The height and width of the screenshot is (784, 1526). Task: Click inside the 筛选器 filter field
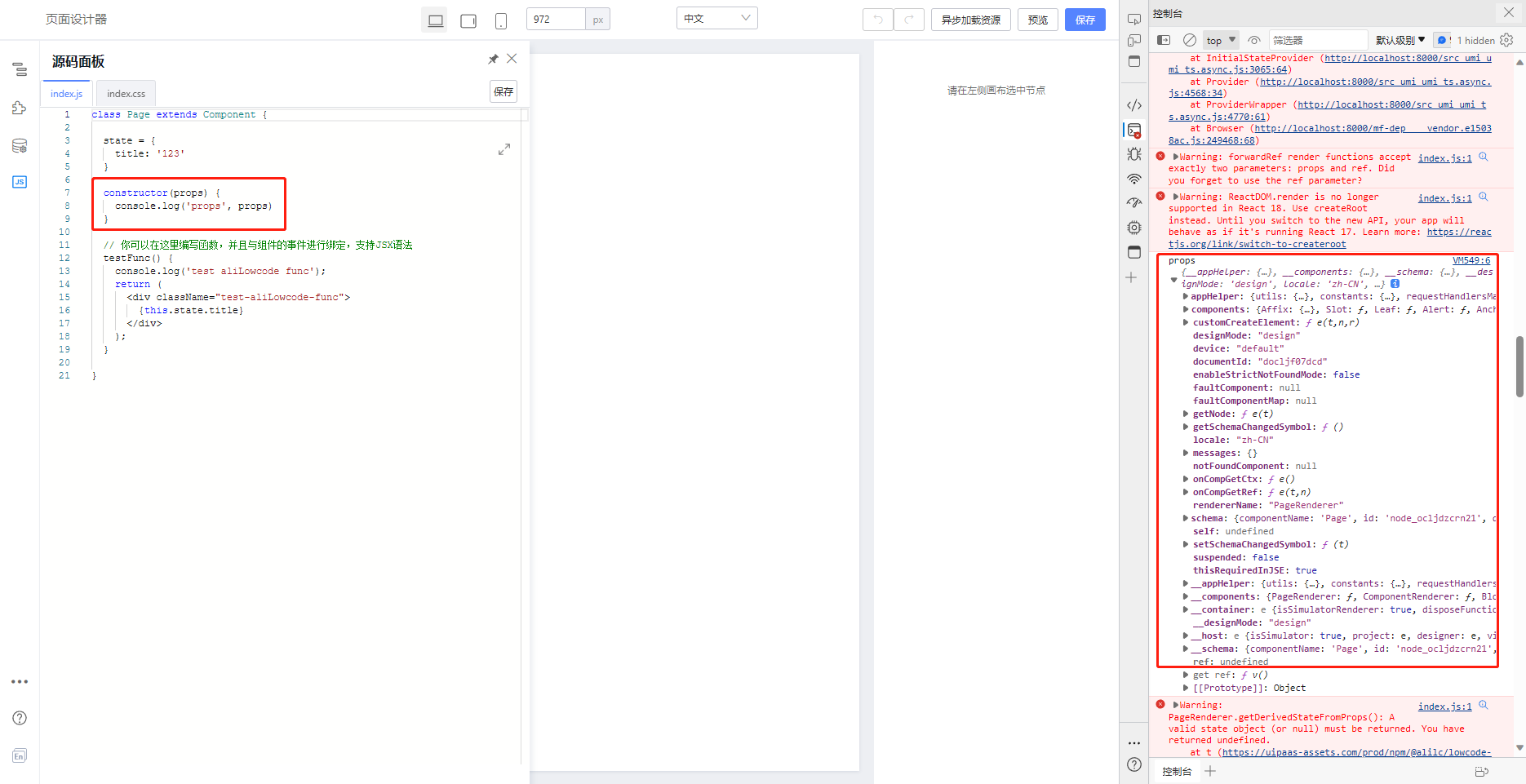[x=1318, y=38]
